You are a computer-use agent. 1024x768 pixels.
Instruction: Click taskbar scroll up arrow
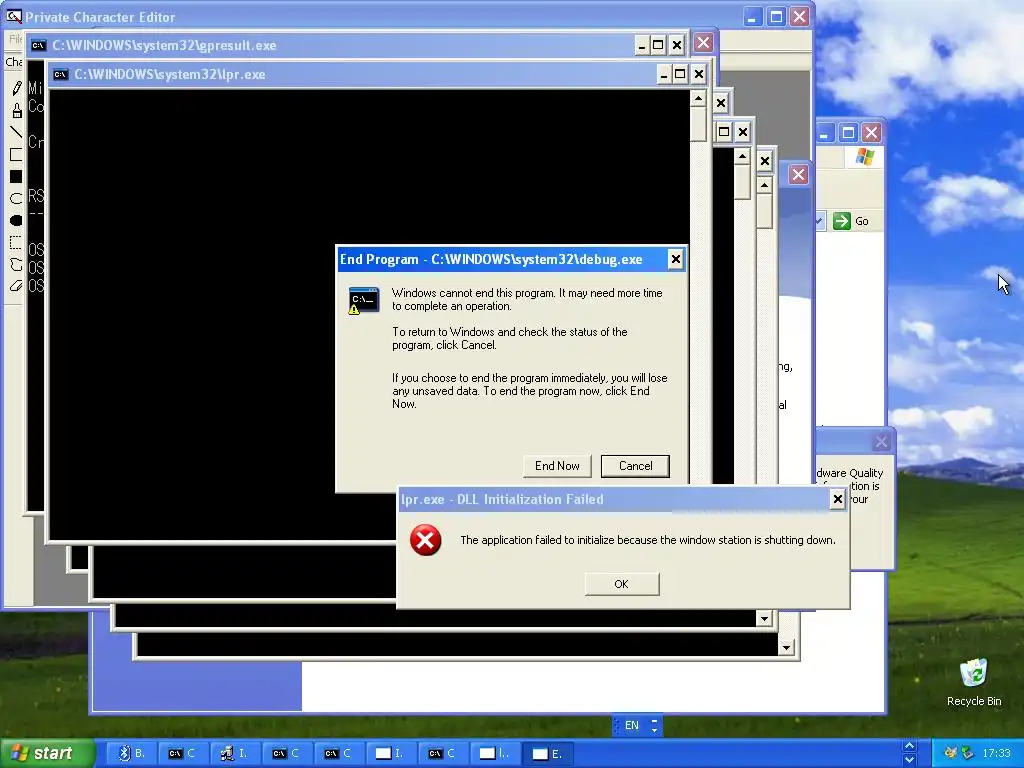point(908,746)
